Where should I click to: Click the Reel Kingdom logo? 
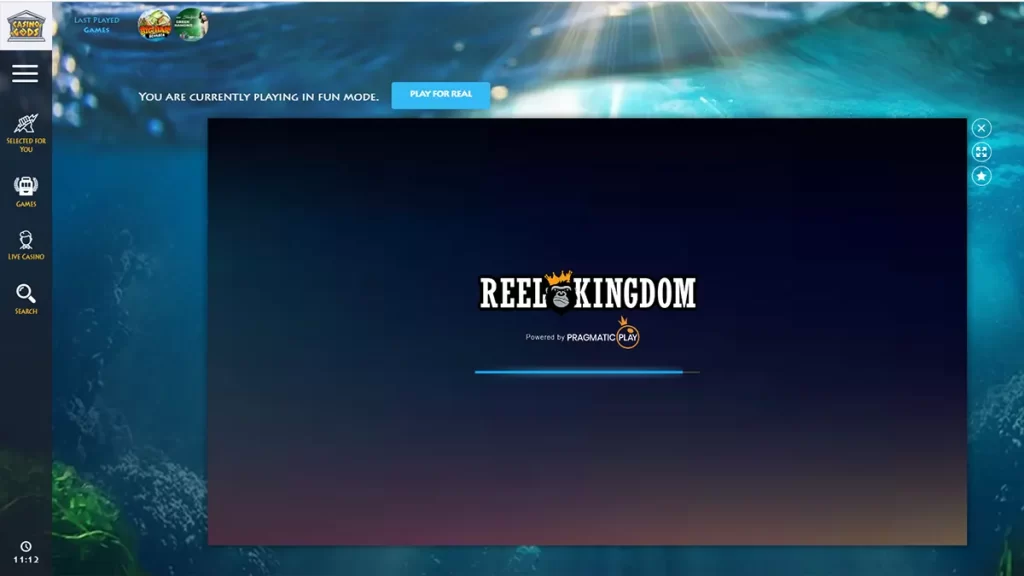(x=588, y=291)
